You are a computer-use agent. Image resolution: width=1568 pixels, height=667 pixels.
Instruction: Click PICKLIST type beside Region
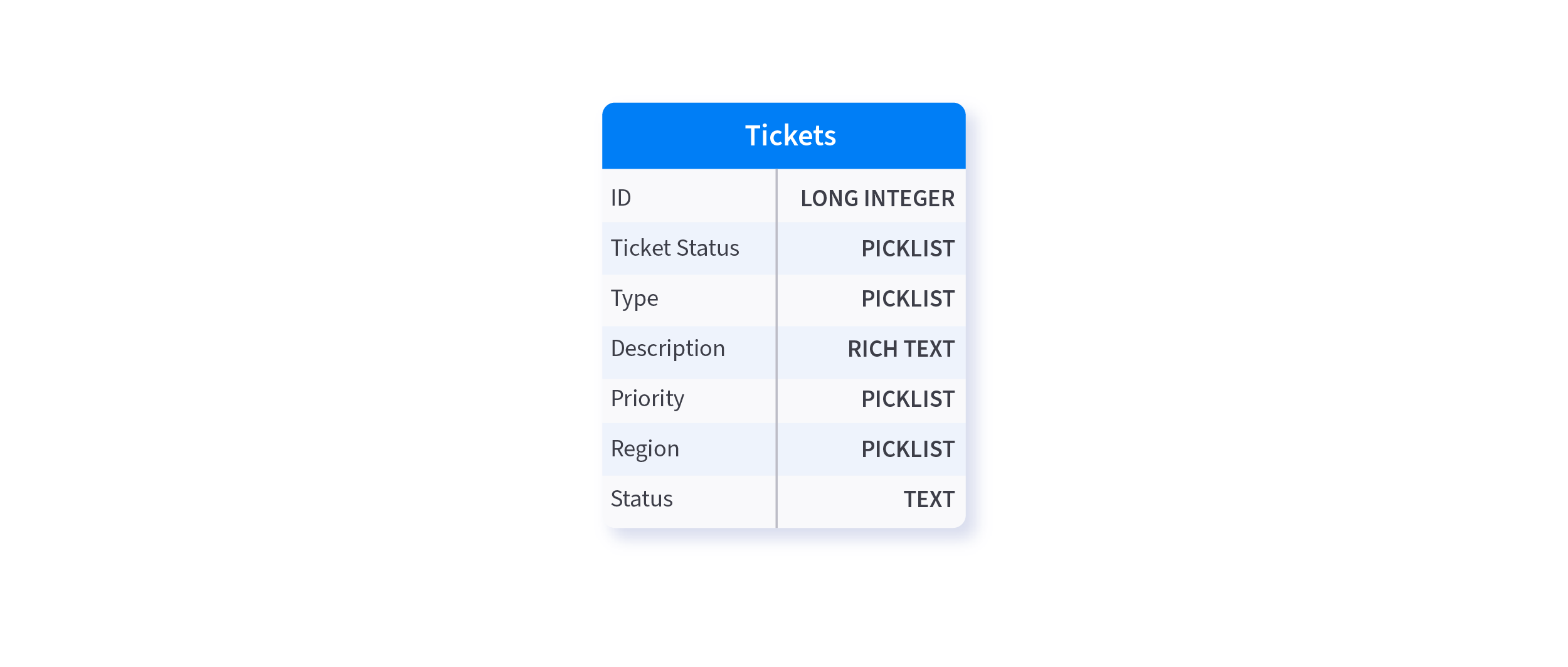(x=908, y=449)
